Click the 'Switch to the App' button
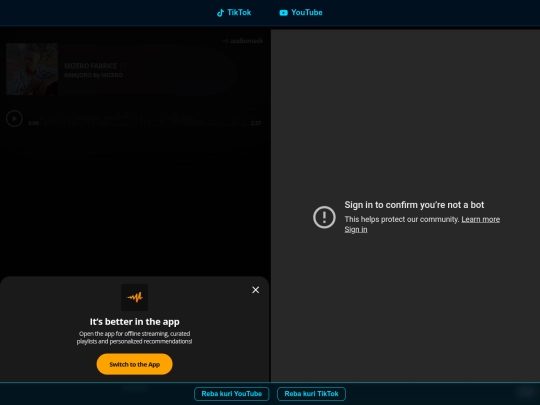This screenshot has height=405, width=540. click(134, 364)
